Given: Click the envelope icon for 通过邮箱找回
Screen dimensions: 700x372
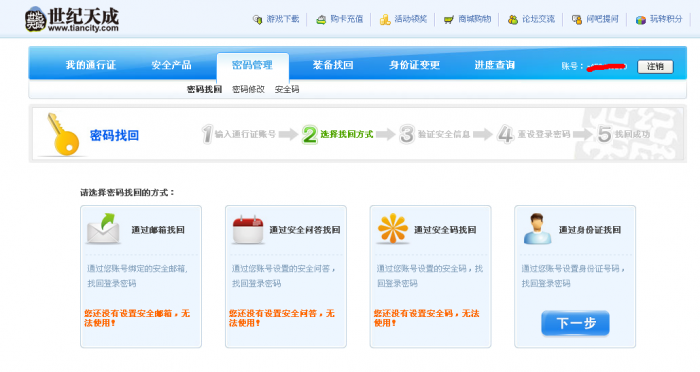Looking at the screenshot, I should click(103, 229).
